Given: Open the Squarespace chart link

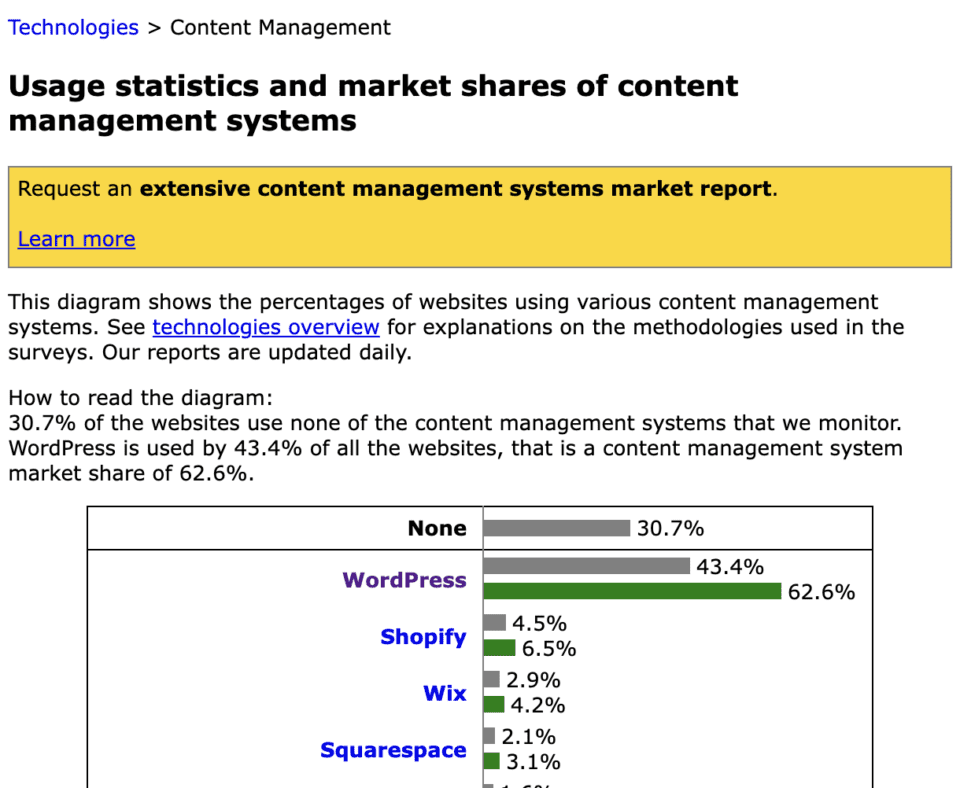Looking at the screenshot, I should tap(393, 750).
